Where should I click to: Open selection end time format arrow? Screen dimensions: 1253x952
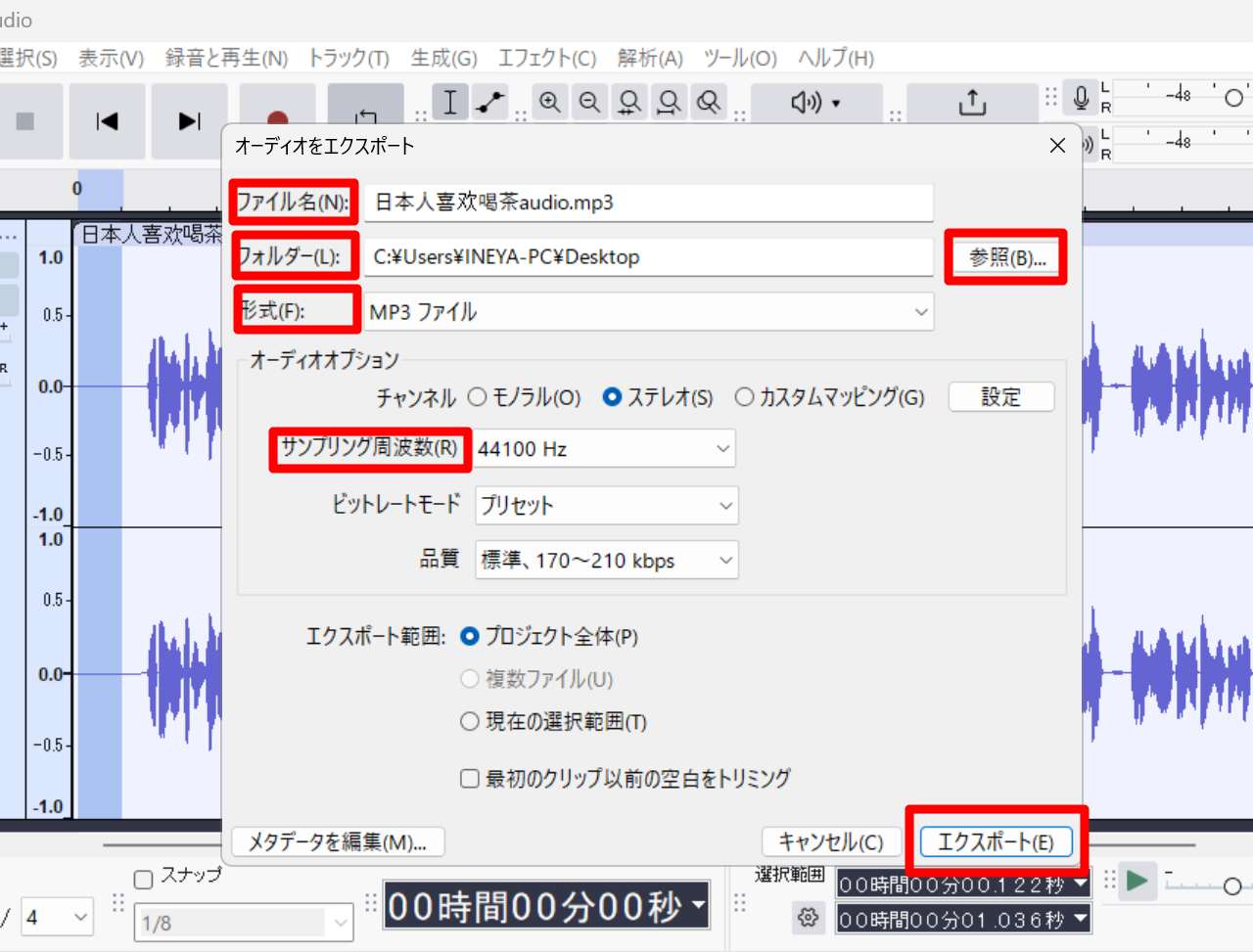coord(1081,919)
